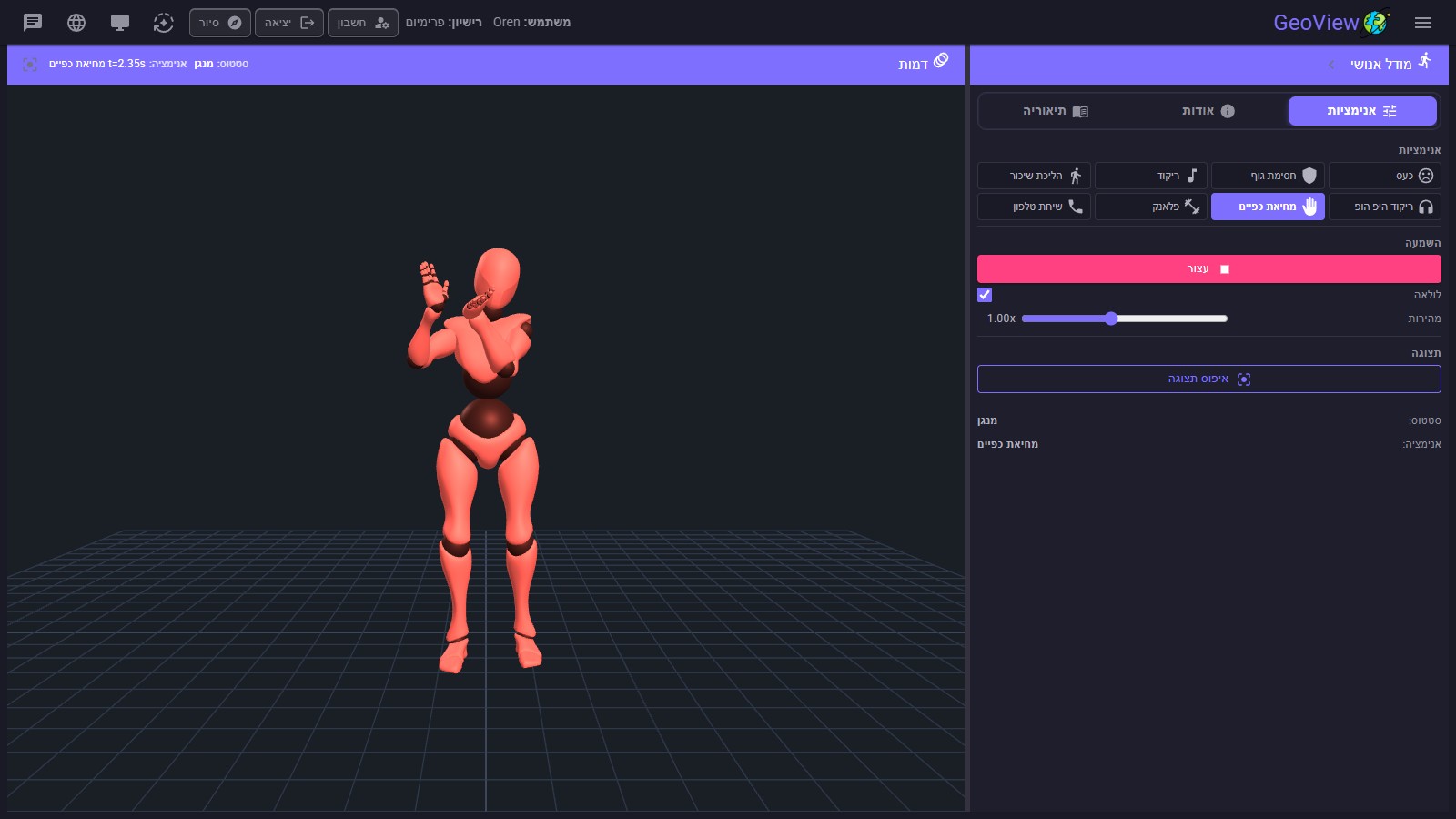Switch to the אנימציות tab

pyautogui.click(x=1362, y=111)
